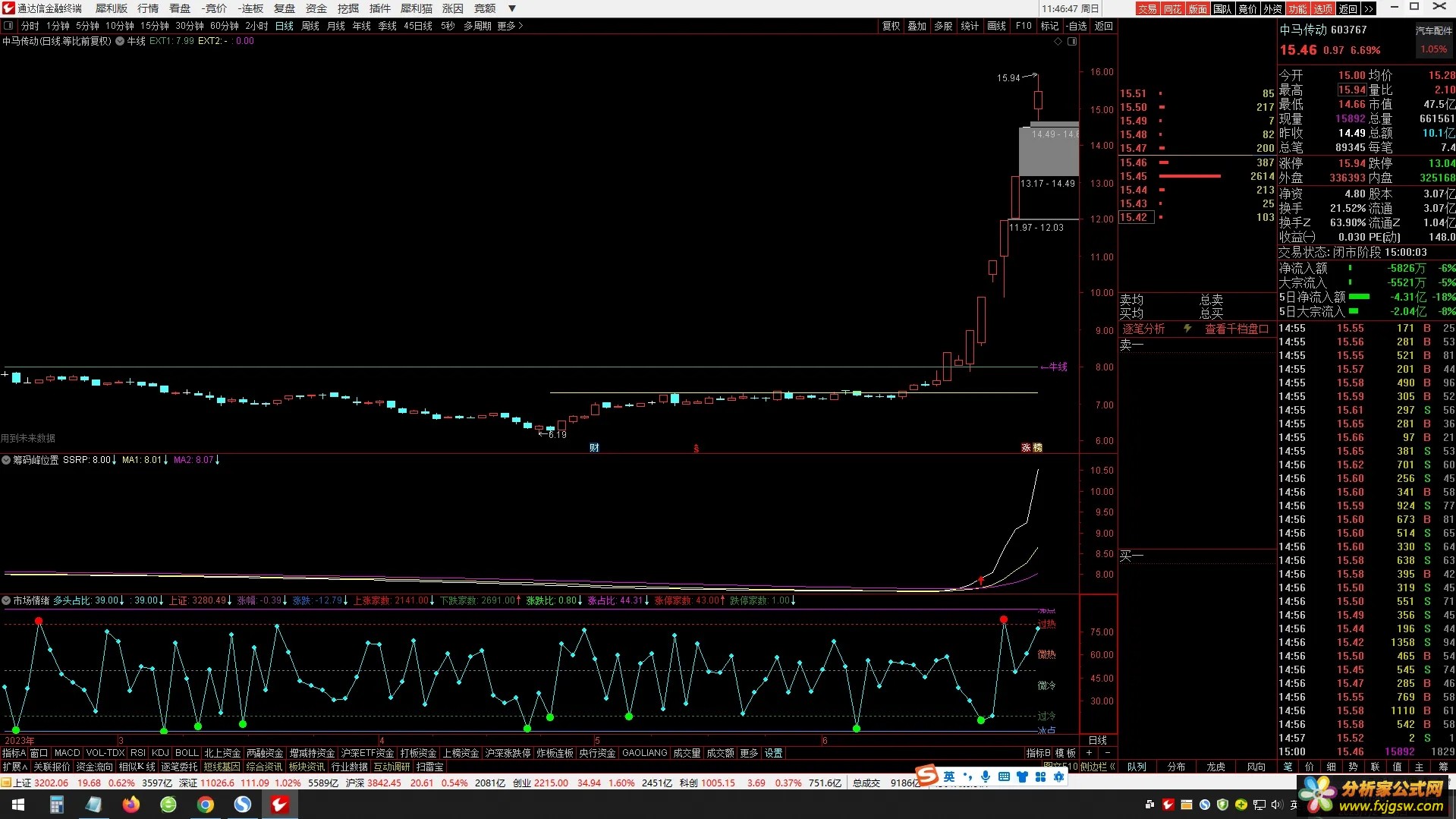
Task: Click the 汽车配件 sector tag
Action: (1433, 31)
